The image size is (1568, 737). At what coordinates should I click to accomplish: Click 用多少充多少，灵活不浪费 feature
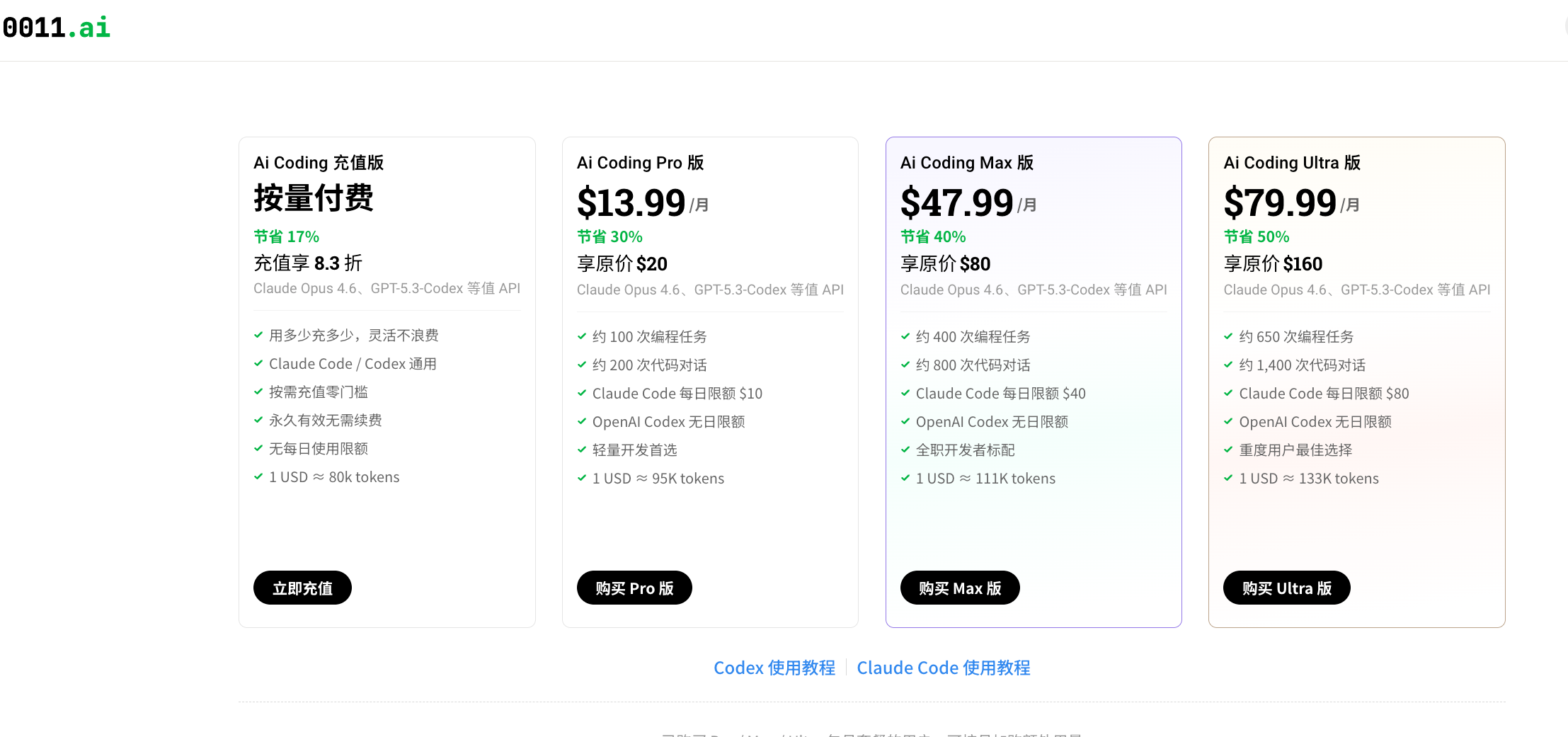354,336
